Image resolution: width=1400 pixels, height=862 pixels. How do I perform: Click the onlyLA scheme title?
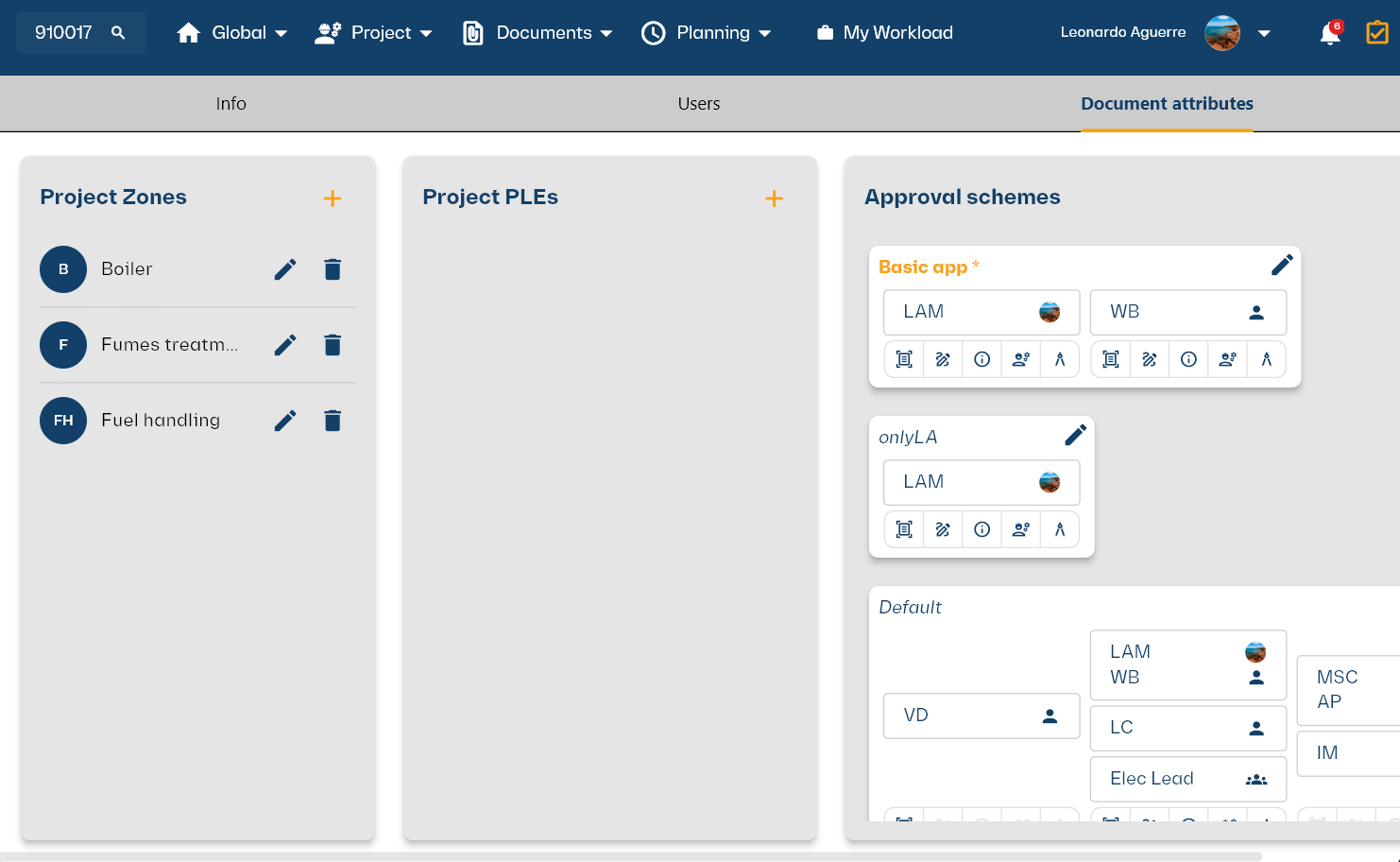(x=908, y=438)
